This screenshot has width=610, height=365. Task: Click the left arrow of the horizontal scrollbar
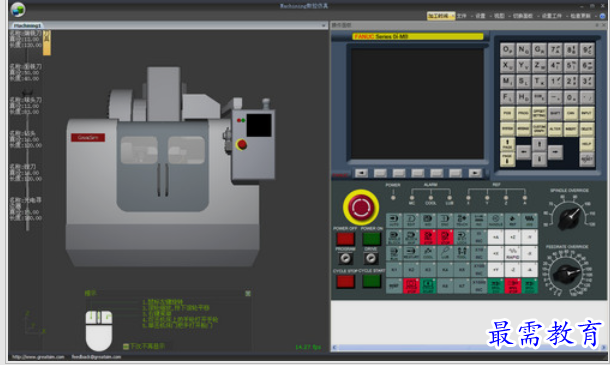[334, 347]
